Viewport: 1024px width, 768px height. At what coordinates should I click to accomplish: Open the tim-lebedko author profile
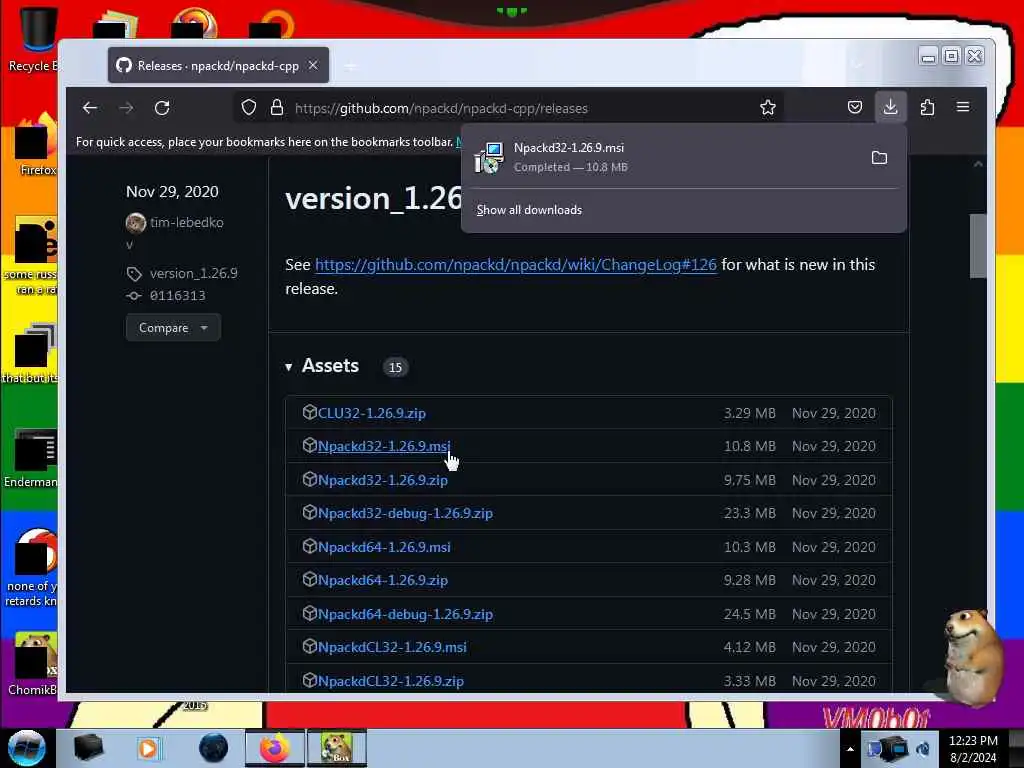tap(186, 222)
